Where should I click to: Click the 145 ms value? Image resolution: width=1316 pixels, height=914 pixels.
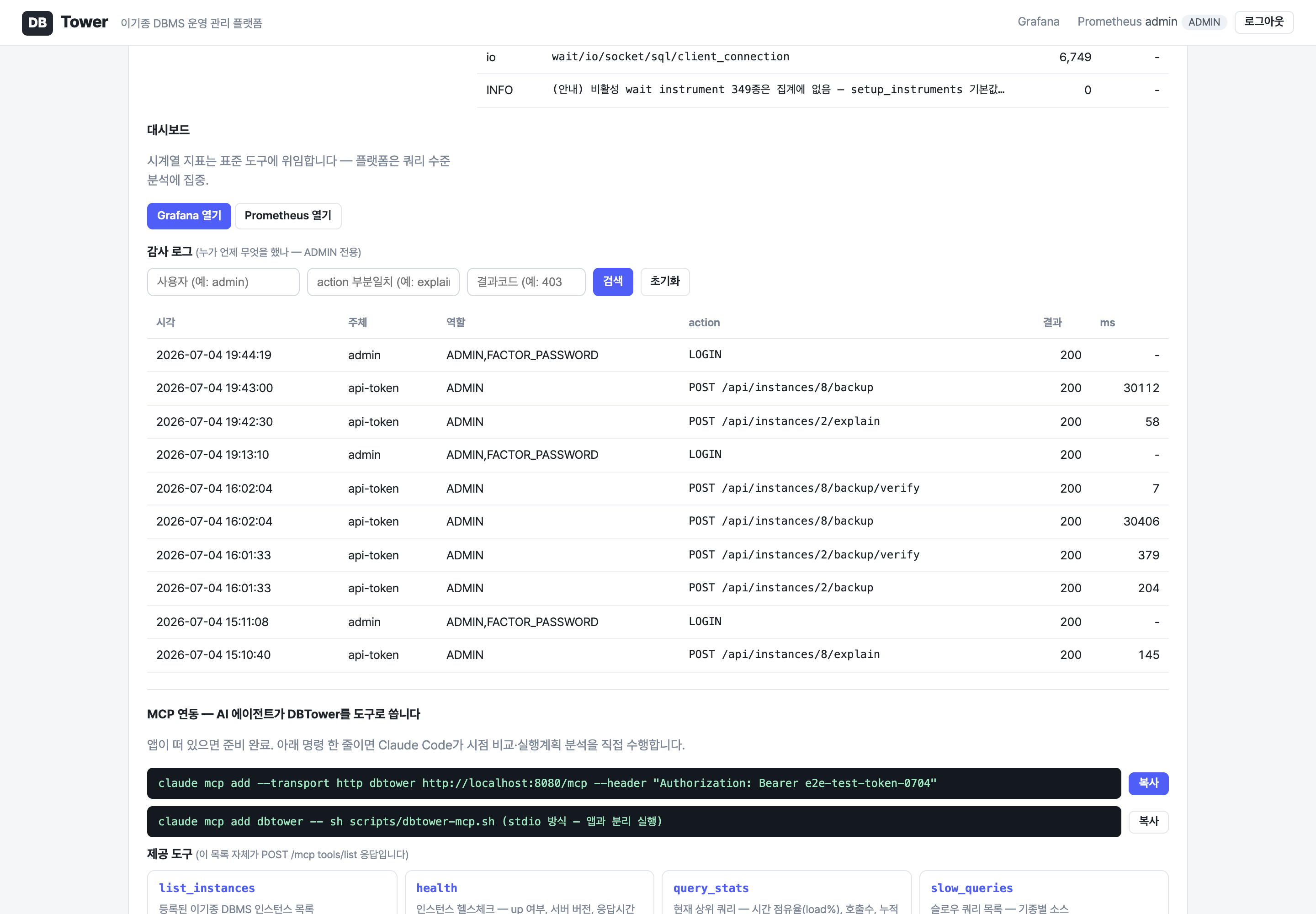(x=1148, y=654)
